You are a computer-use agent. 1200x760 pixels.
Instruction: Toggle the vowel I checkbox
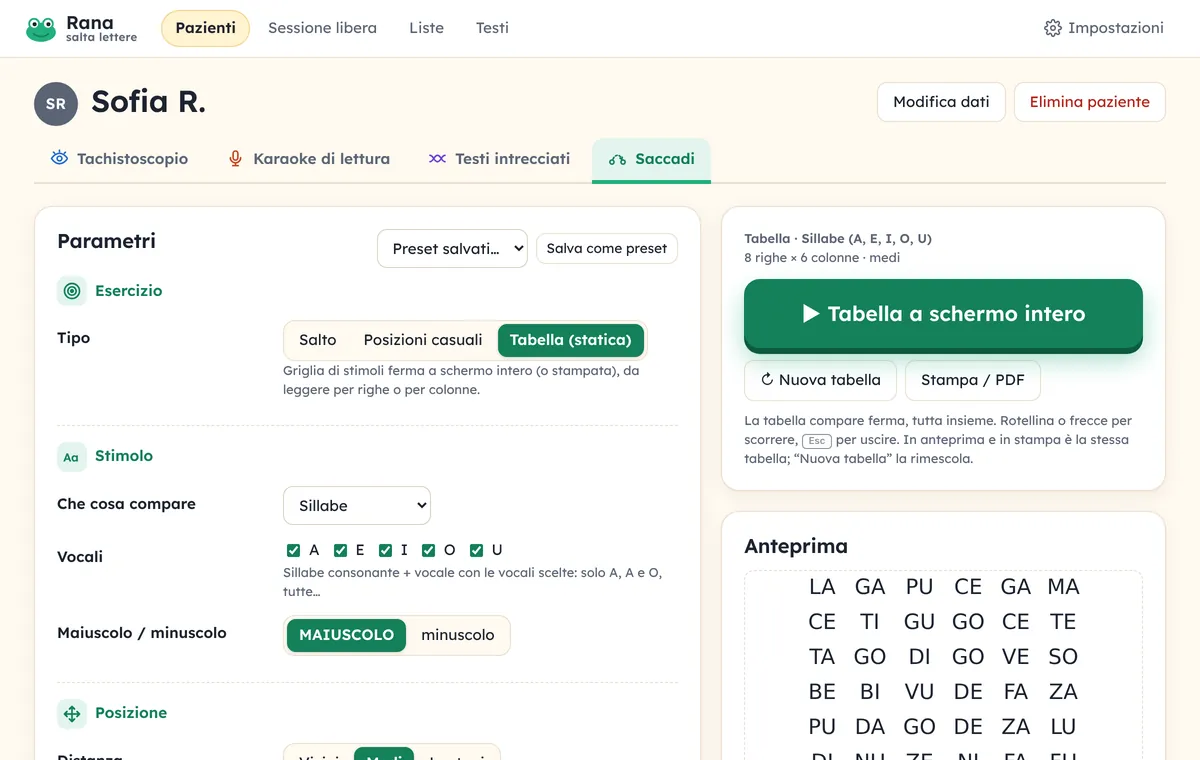[385, 550]
